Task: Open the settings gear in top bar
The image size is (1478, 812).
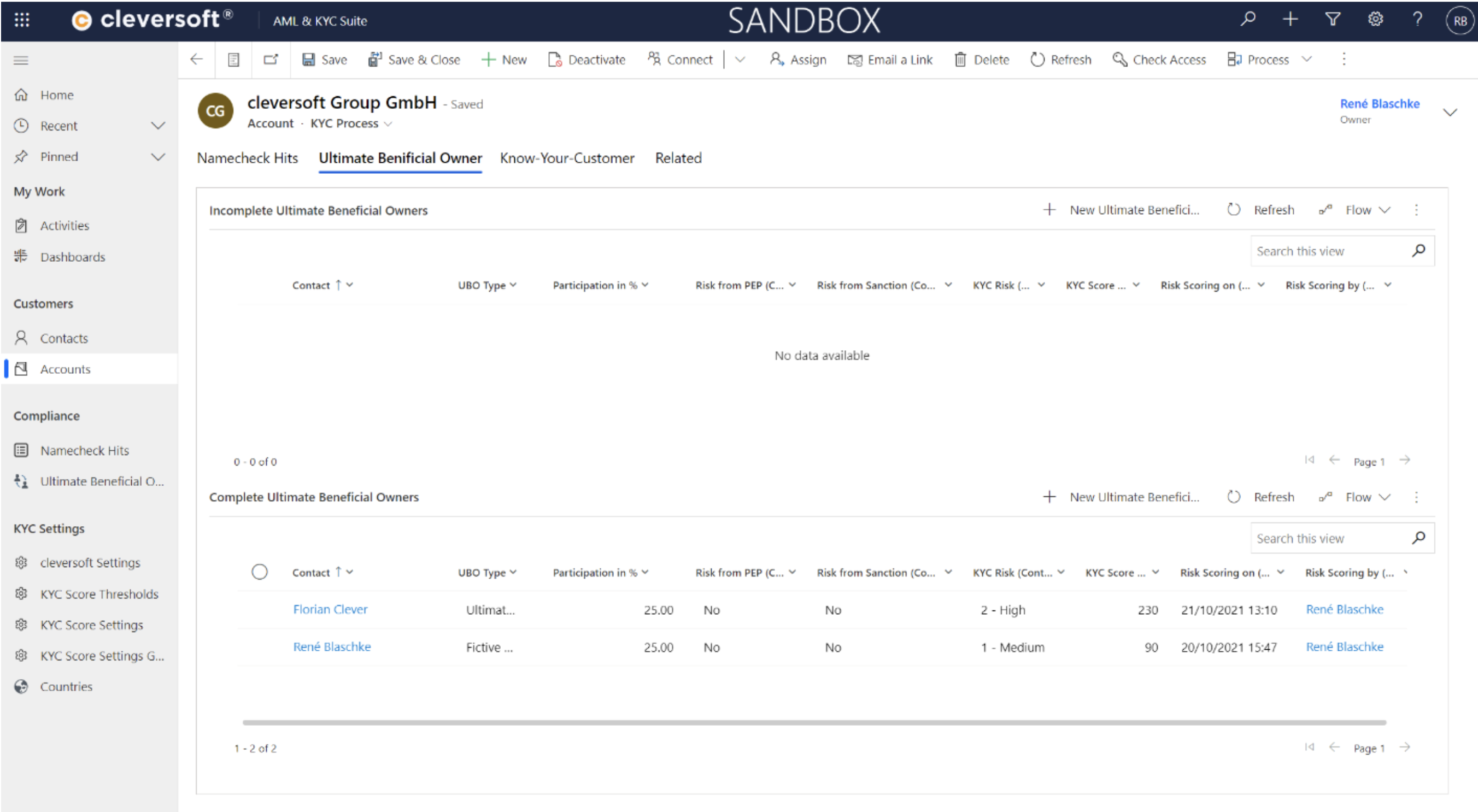Action: [x=1375, y=20]
